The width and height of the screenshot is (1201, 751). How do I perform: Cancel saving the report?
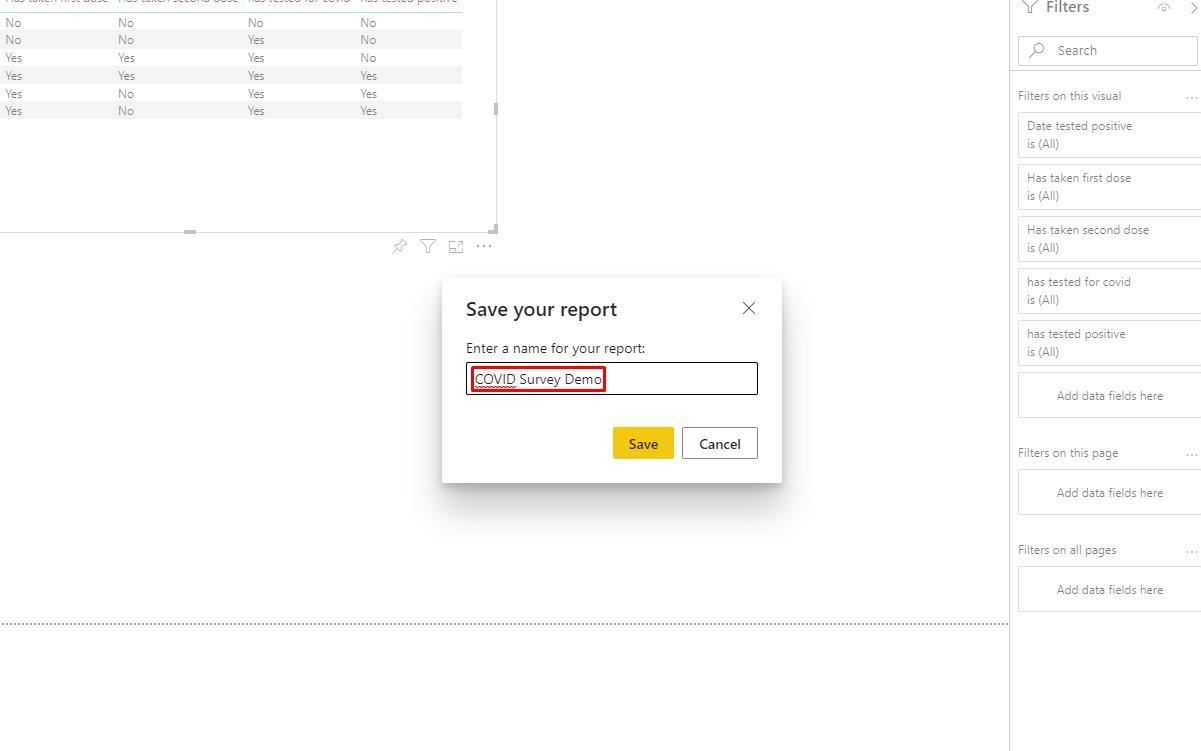pyautogui.click(x=719, y=443)
